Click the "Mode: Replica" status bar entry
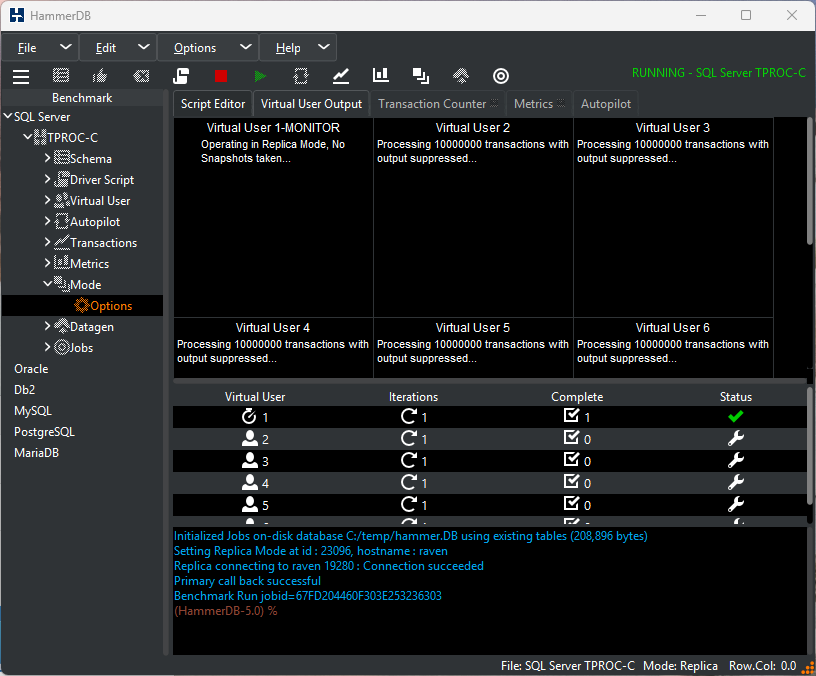The width and height of the screenshot is (816, 676). [680, 666]
